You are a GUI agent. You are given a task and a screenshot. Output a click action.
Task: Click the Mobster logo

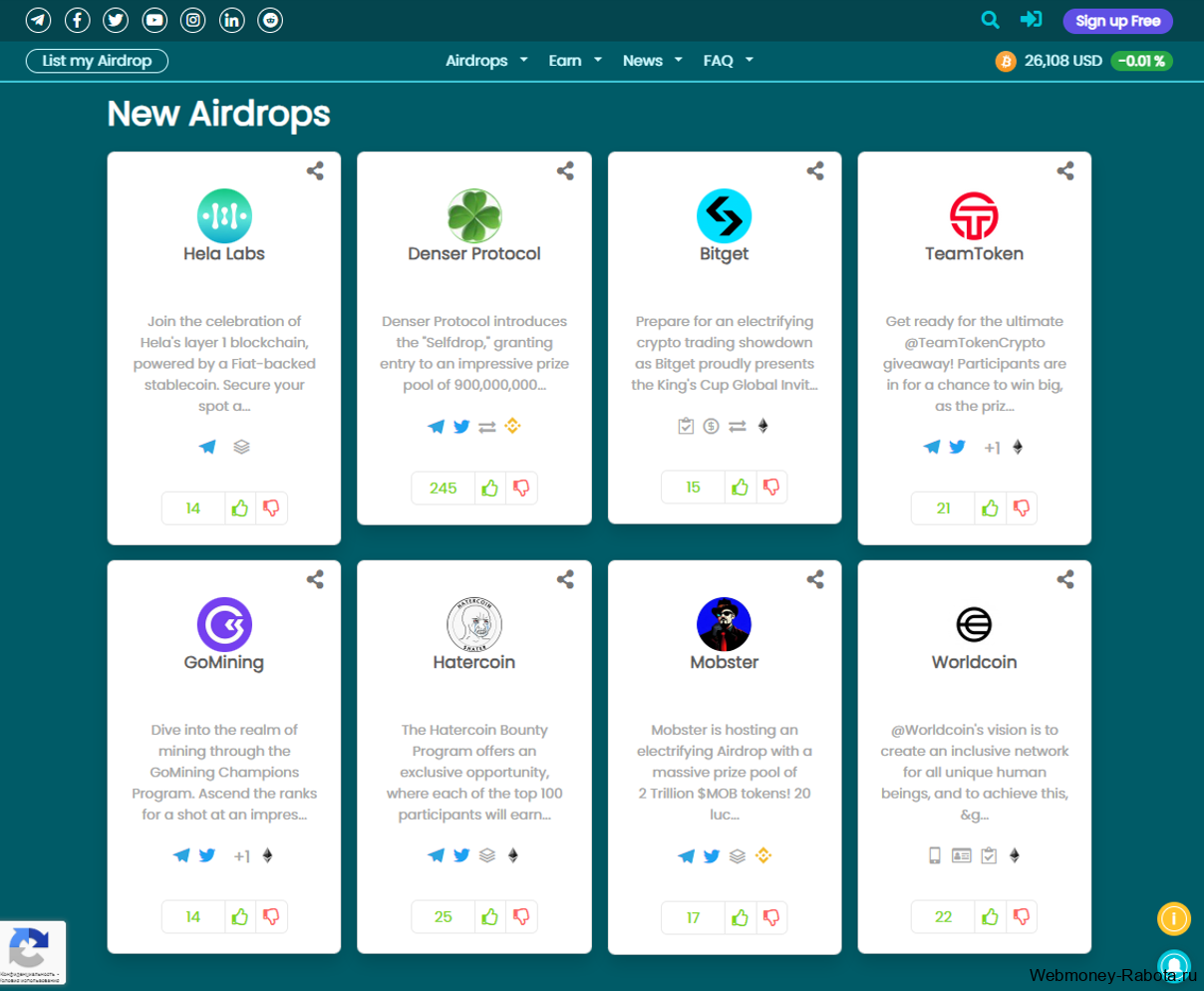(724, 624)
